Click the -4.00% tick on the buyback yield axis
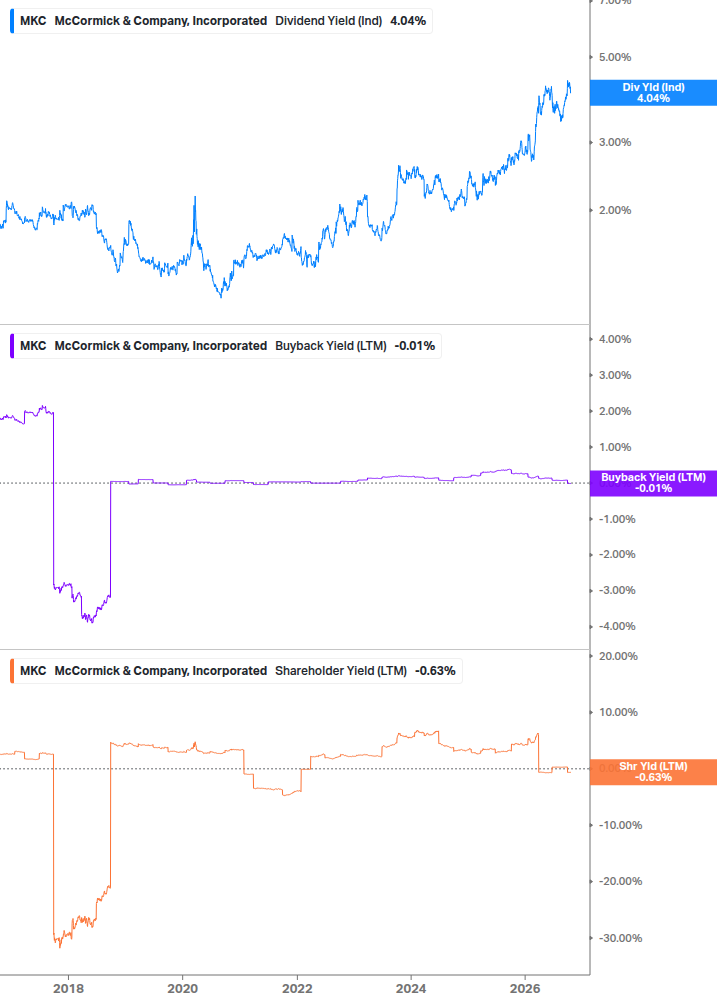The image size is (717, 1005). (x=617, y=627)
